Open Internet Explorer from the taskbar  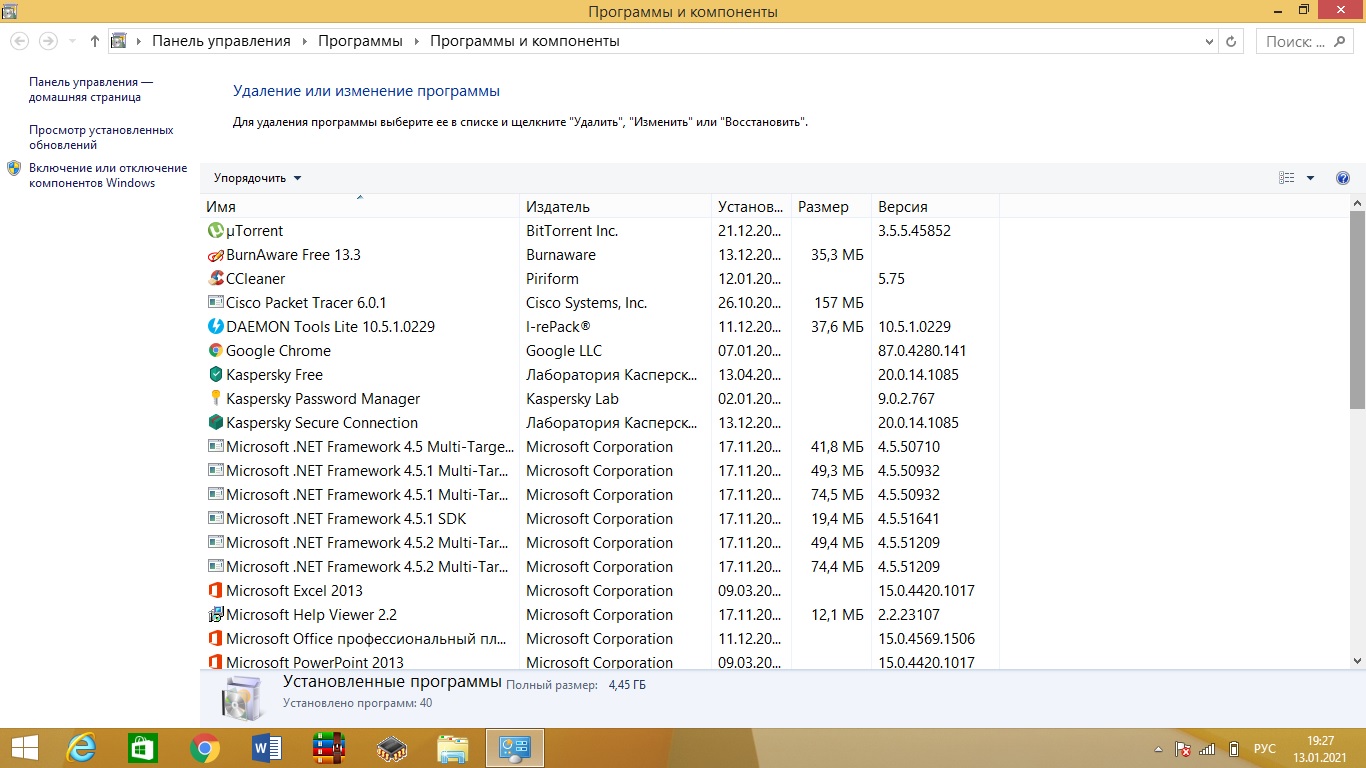tap(81, 748)
